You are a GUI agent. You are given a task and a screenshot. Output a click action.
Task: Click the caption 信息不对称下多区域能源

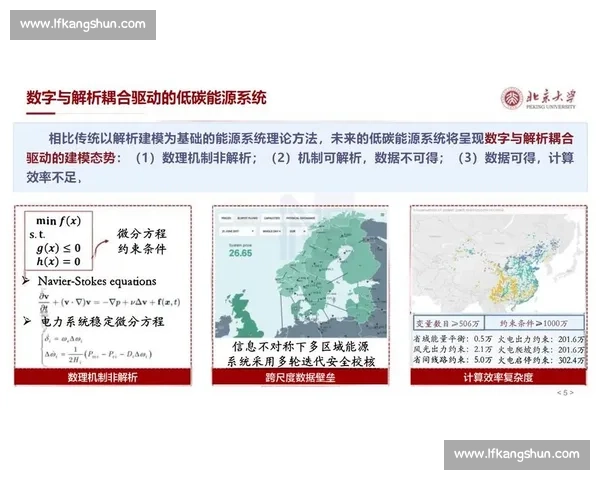coord(300,346)
